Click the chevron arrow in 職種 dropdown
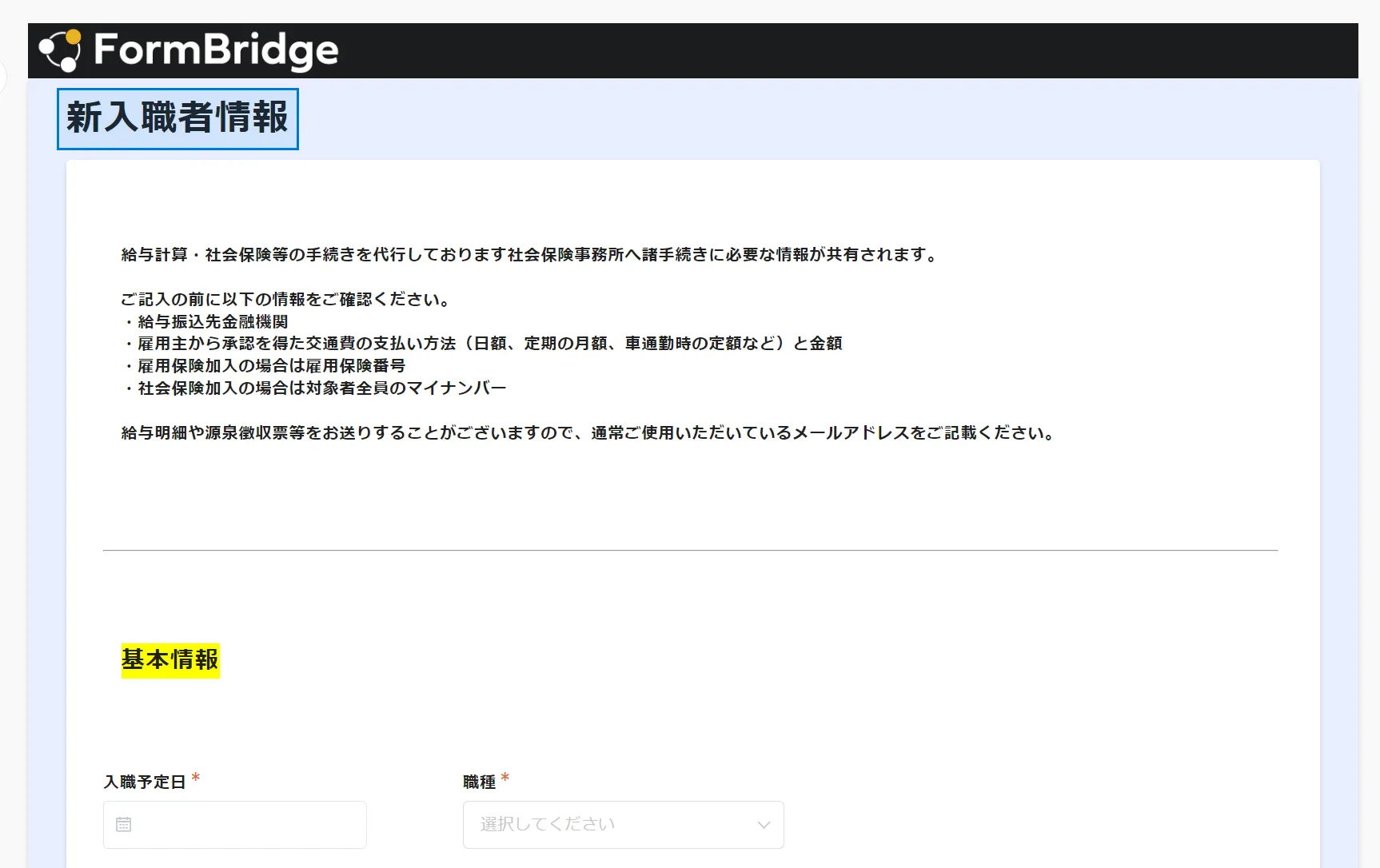 point(764,825)
